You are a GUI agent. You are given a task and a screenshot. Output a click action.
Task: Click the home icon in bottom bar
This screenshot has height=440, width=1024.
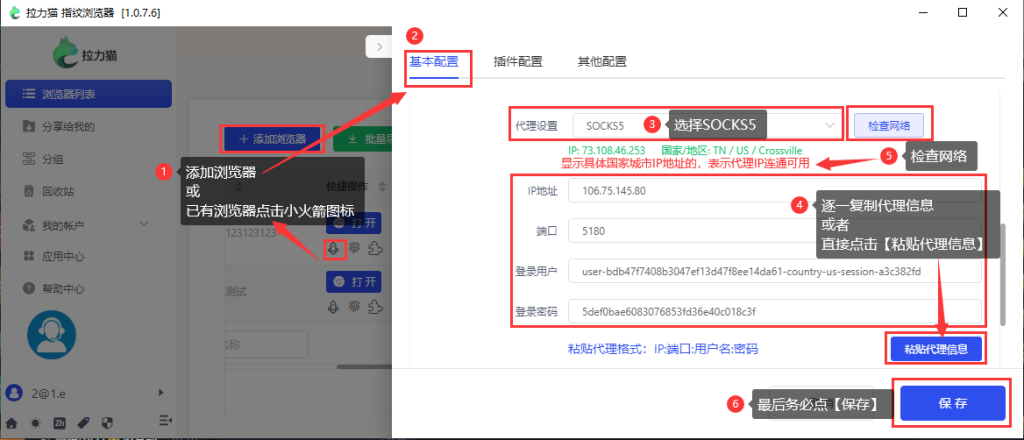(11, 422)
